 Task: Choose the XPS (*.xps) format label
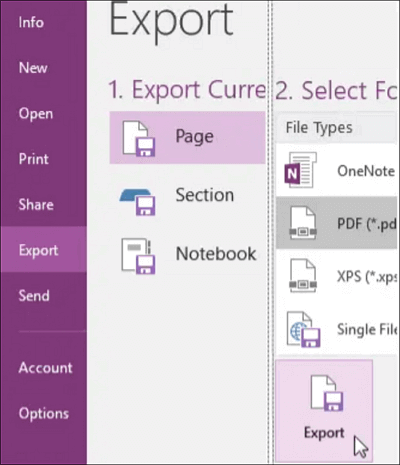(368, 277)
